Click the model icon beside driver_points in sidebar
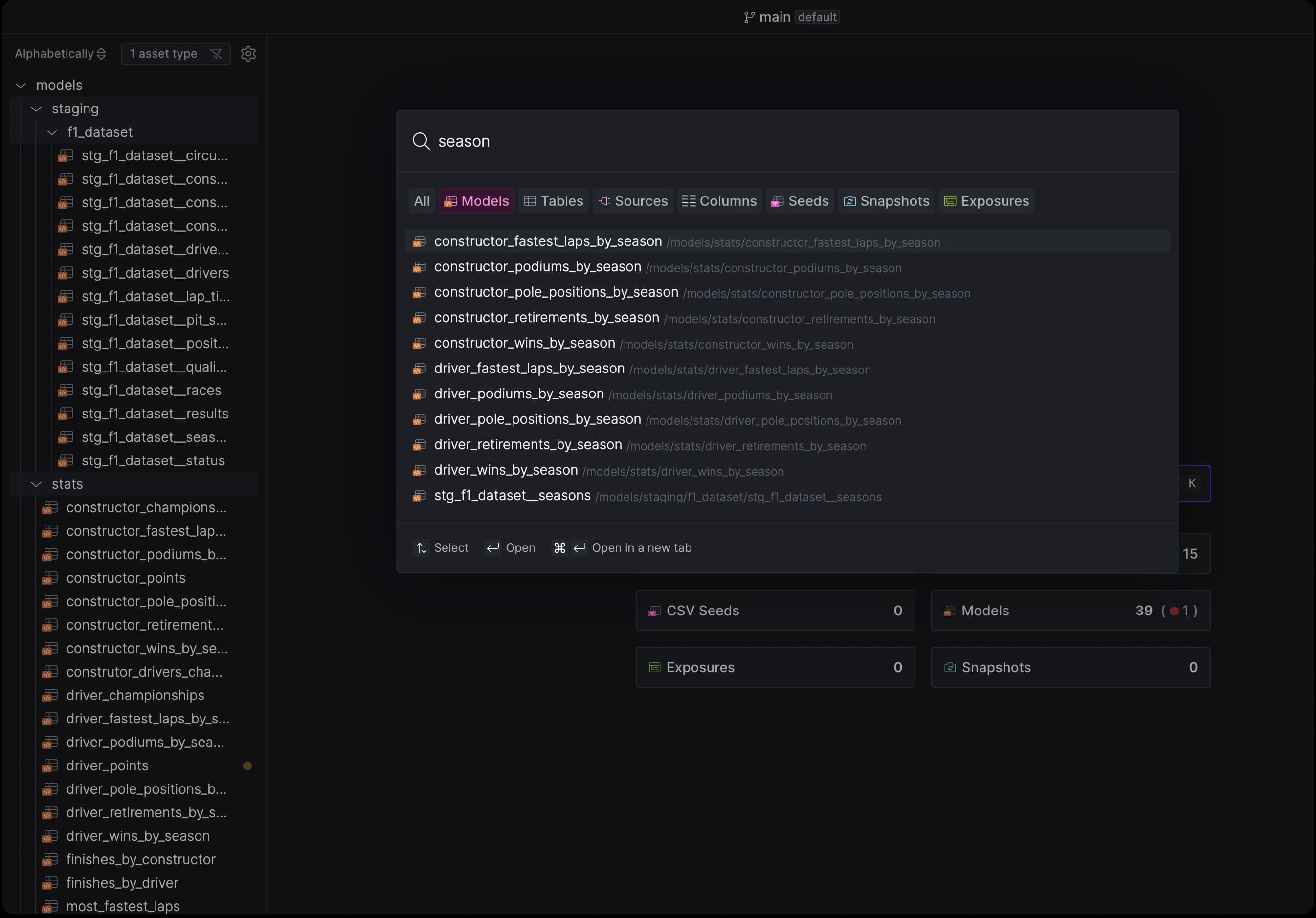Image resolution: width=1316 pixels, height=918 pixels. [50, 765]
